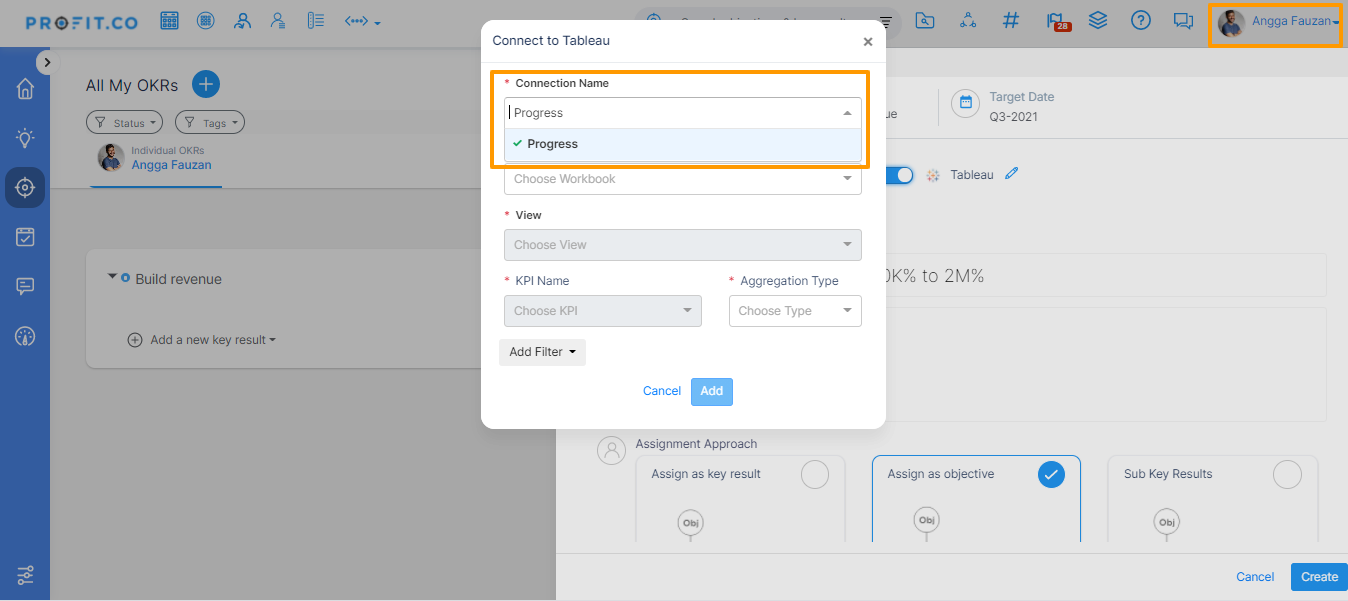Toggle the Tableau integration switch
This screenshot has height=601, width=1348.
899,175
